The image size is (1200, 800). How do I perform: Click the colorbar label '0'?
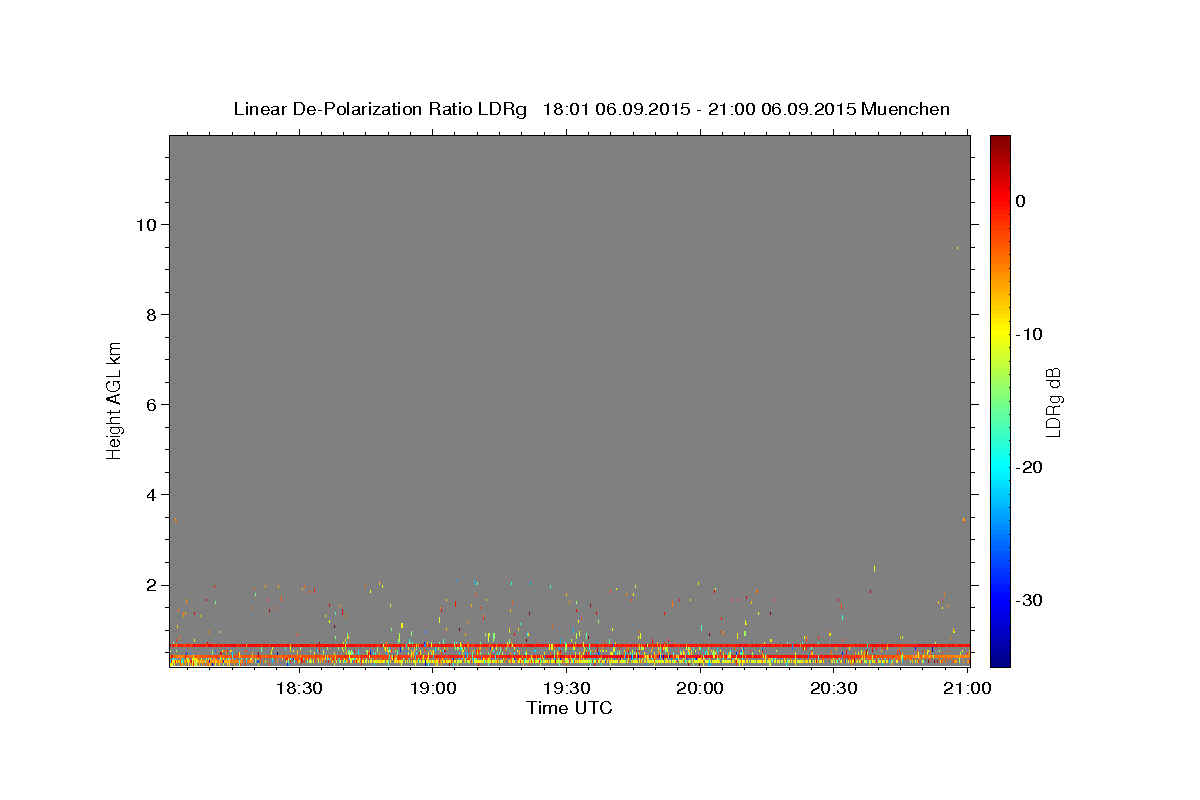coord(1020,201)
